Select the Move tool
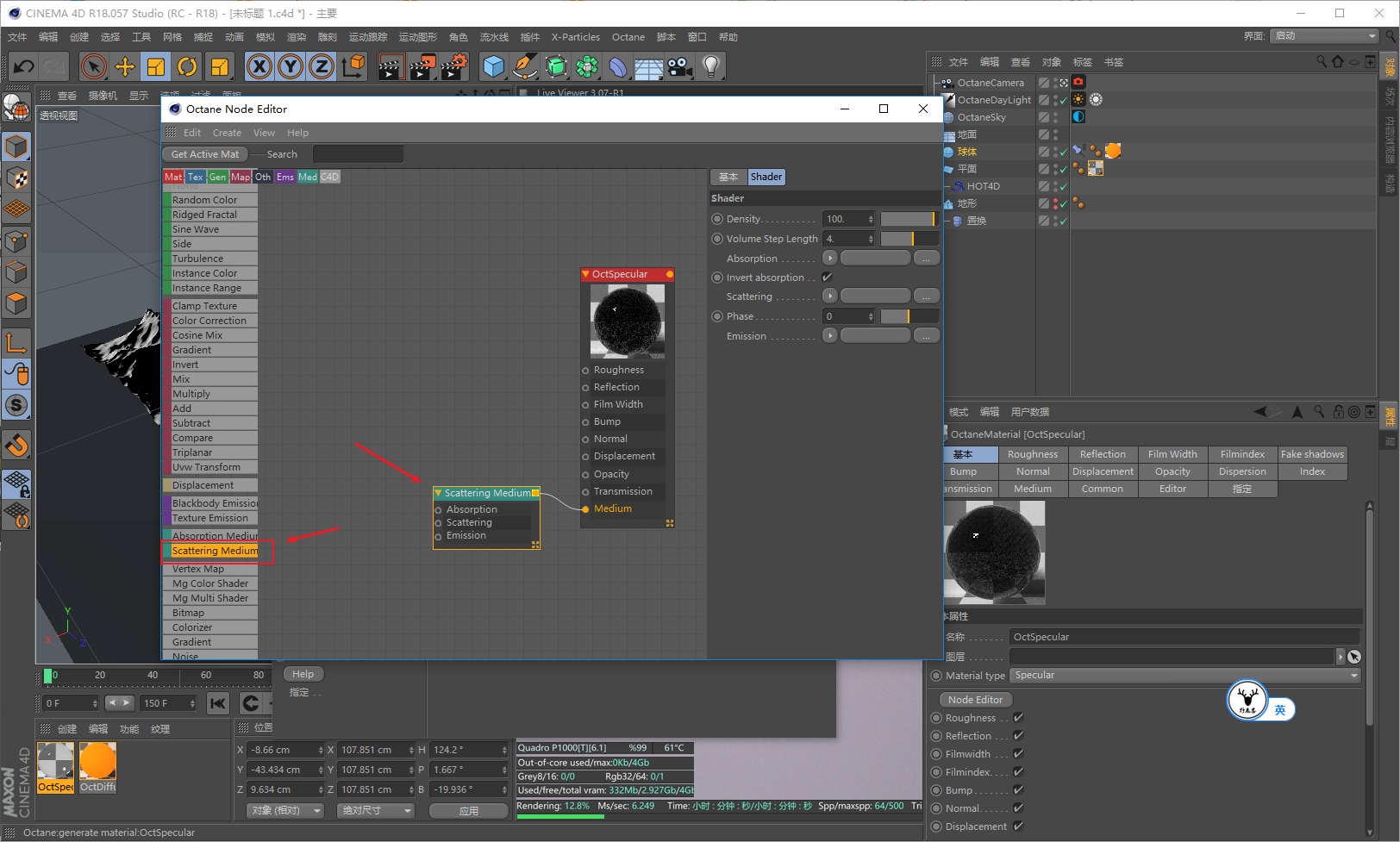The height and width of the screenshot is (842, 1400). pyautogui.click(x=125, y=66)
